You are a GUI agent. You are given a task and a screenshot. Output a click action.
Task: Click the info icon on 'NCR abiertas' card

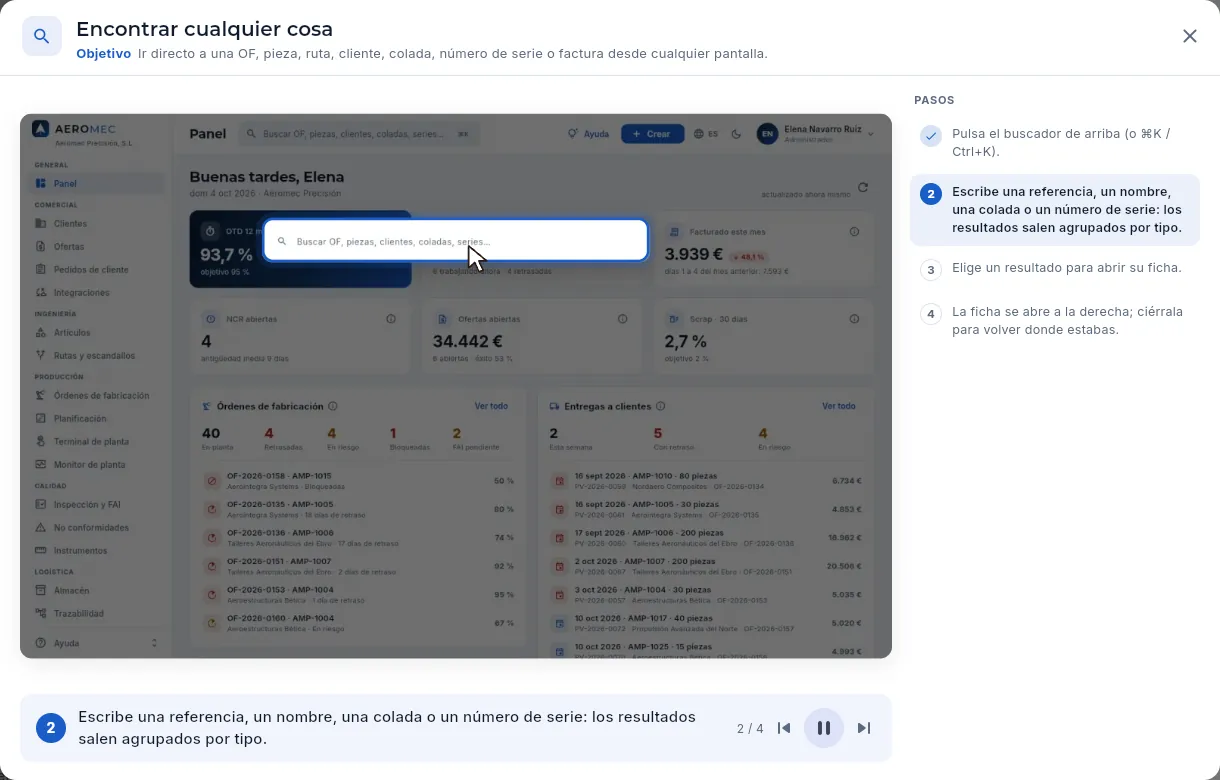click(x=390, y=319)
